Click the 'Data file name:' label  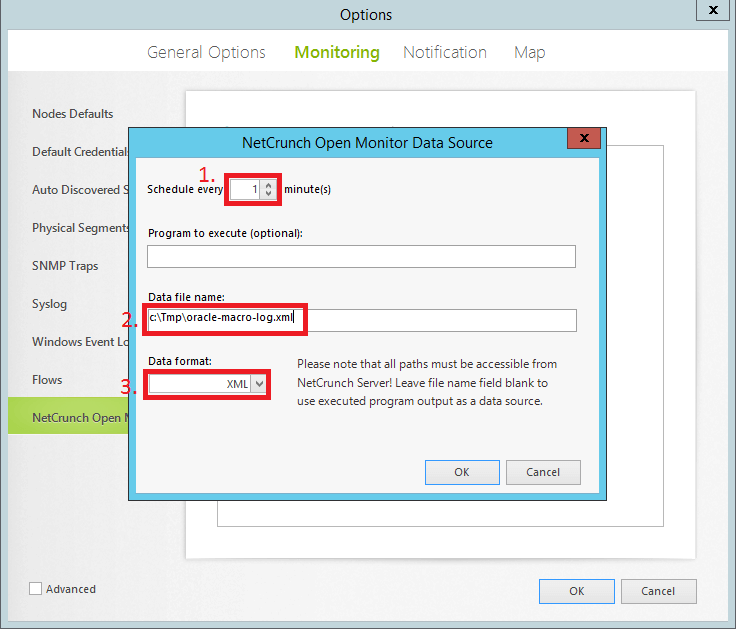(186, 297)
